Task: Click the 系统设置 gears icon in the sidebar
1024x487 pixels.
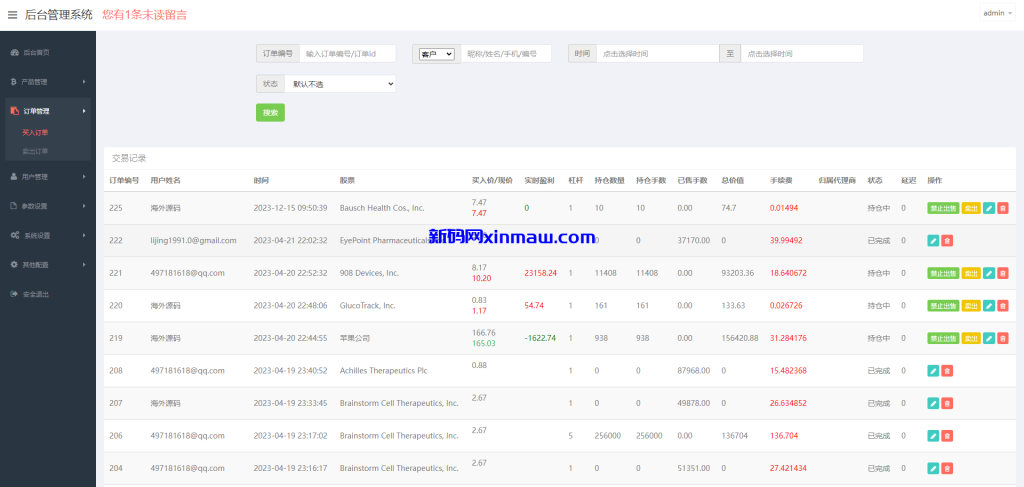Action: coord(14,235)
